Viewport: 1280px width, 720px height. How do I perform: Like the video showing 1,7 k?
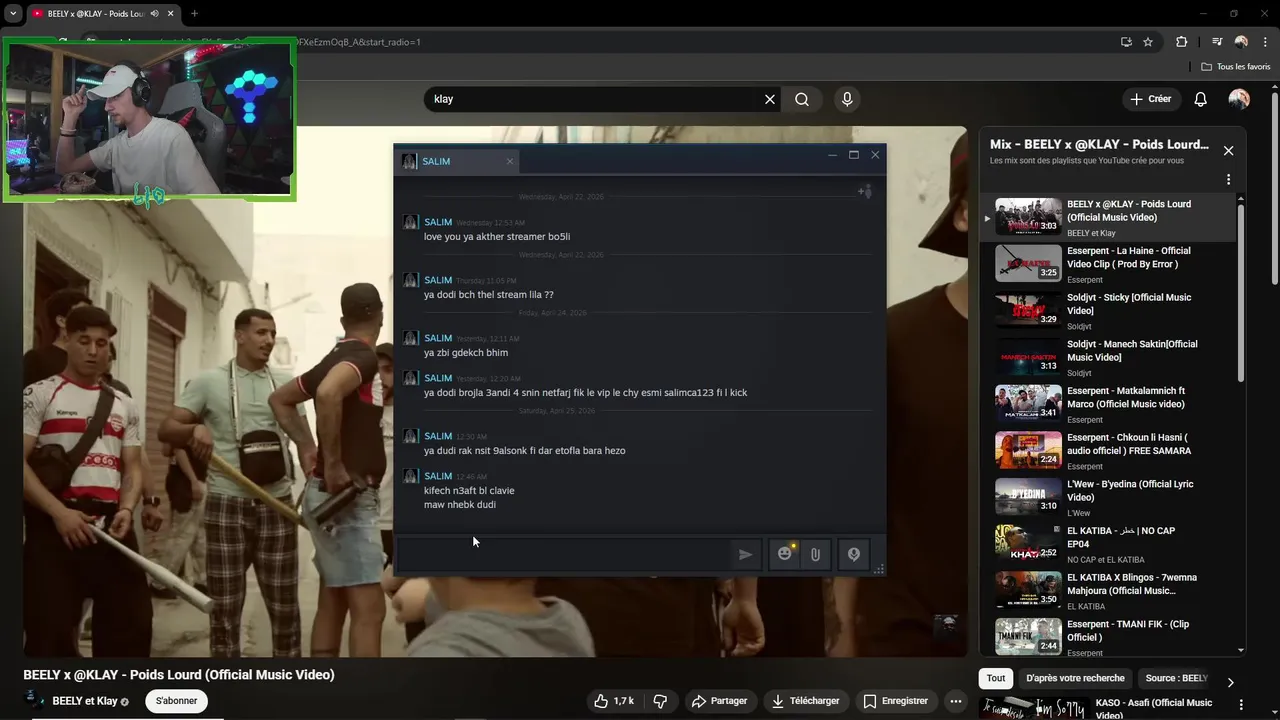coord(614,701)
